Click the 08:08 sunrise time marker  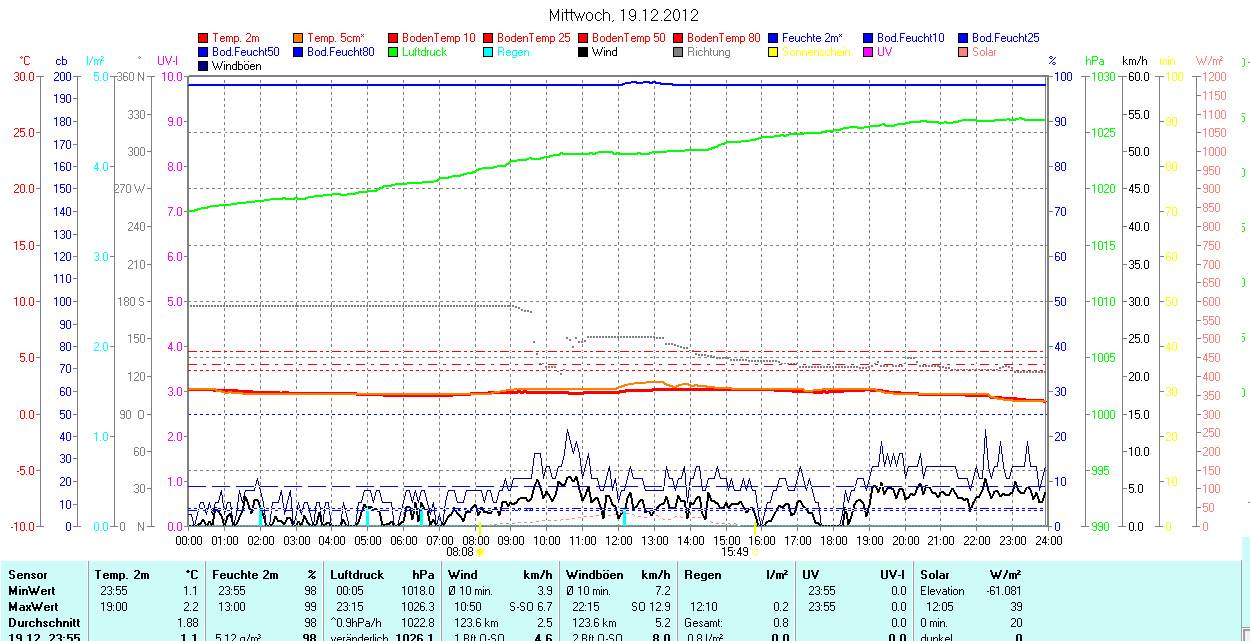click(x=459, y=551)
